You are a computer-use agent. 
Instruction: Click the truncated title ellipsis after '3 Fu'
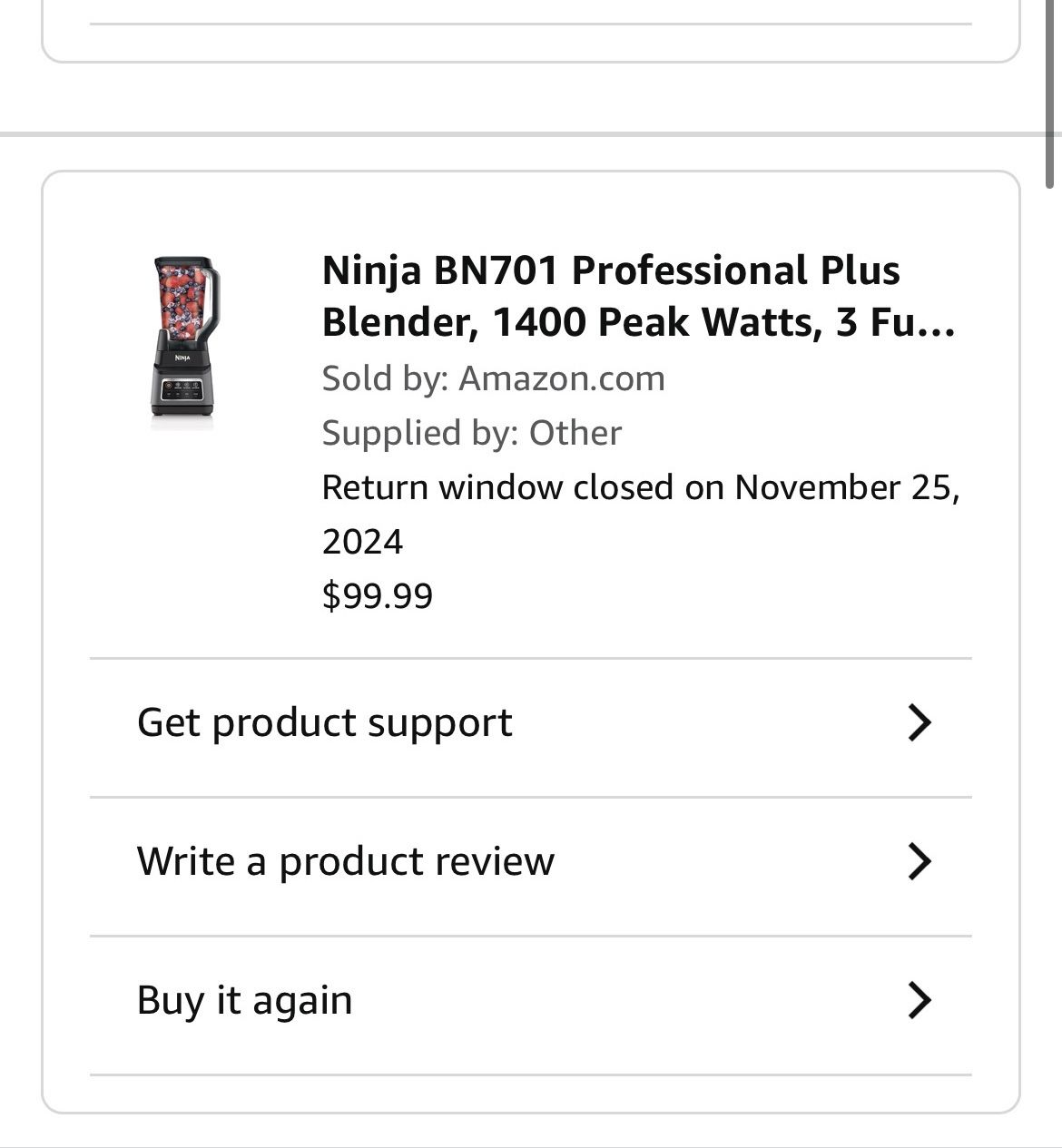[937, 325]
